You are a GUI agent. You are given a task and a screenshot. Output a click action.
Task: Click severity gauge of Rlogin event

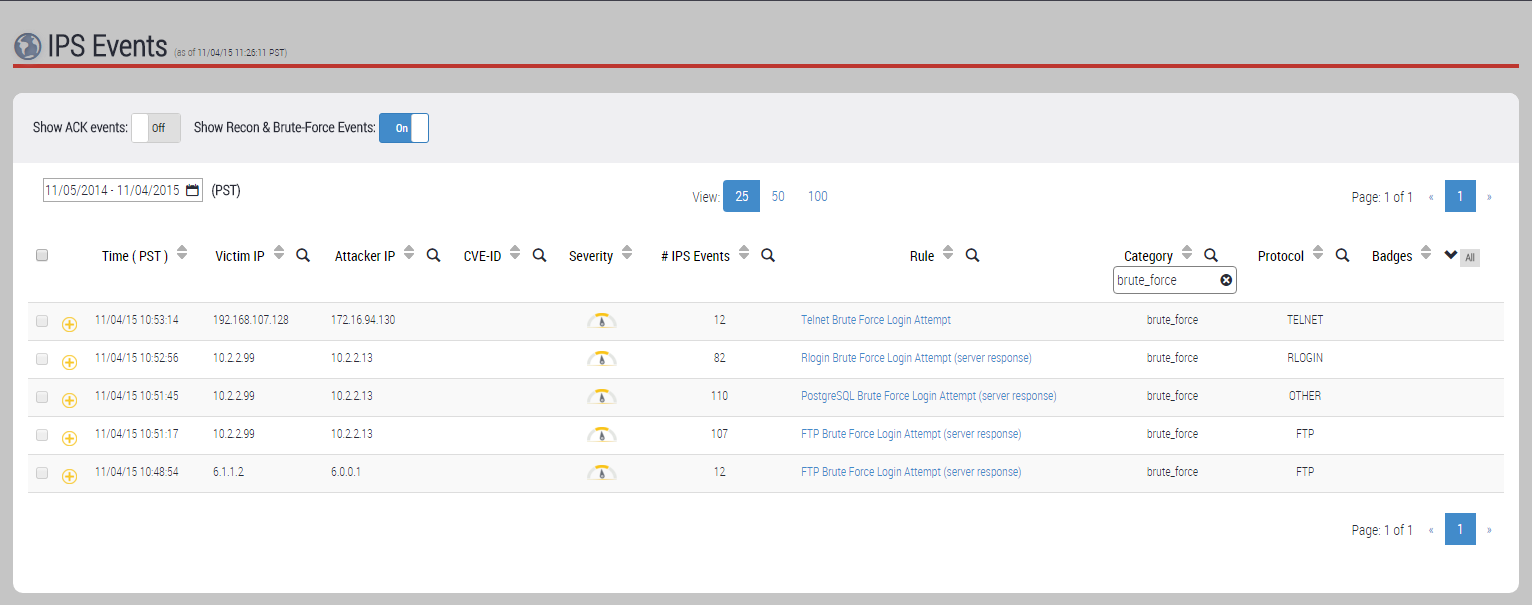tap(601, 358)
